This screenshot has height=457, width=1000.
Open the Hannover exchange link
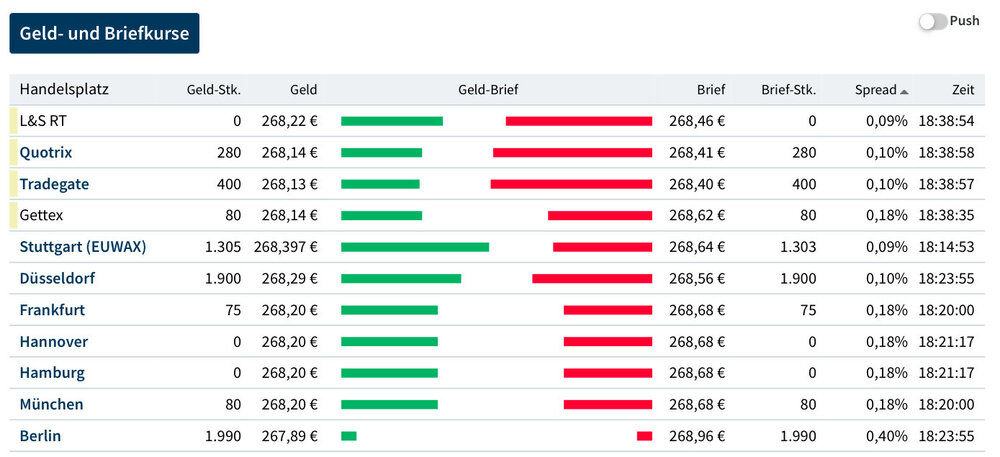[54, 342]
